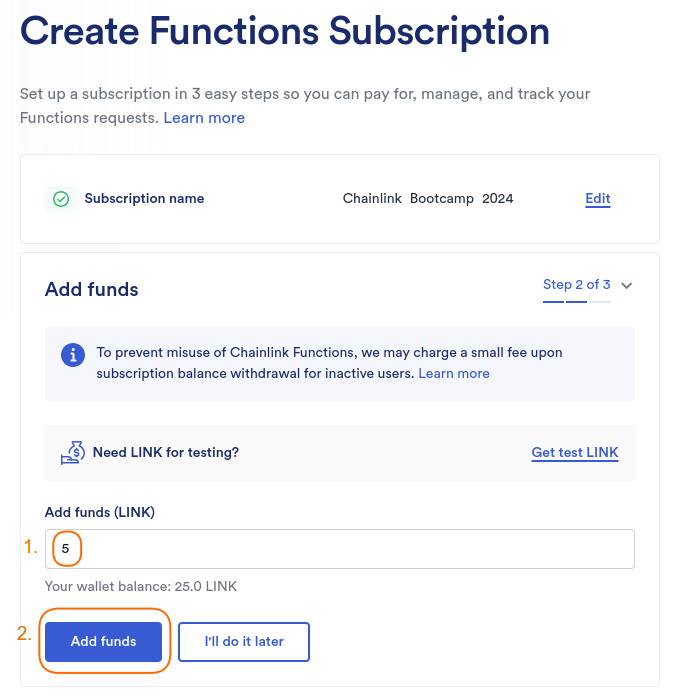Image resolution: width=673 pixels, height=700 pixels.
Task: Click the wallet balance 25.0 LINK text
Action: point(141,586)
